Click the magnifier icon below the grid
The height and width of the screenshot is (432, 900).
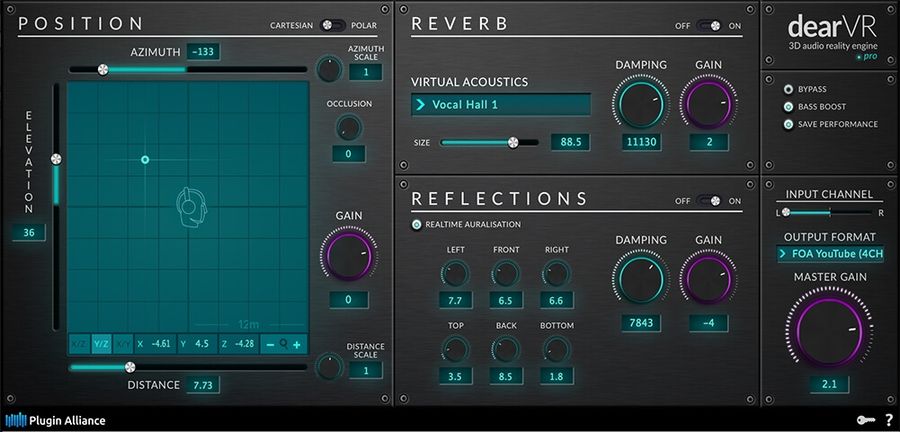pyautogui.click(x=284, y=344)
